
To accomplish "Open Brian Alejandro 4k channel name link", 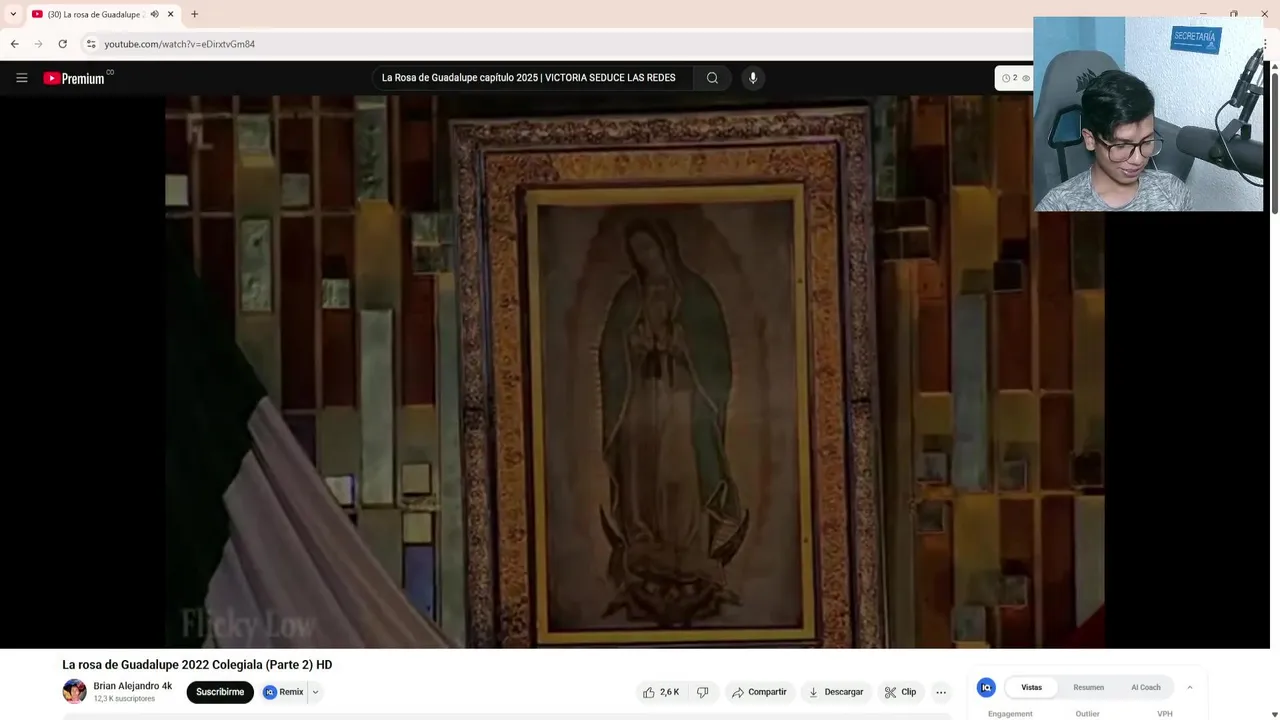I will pos(133,686).
